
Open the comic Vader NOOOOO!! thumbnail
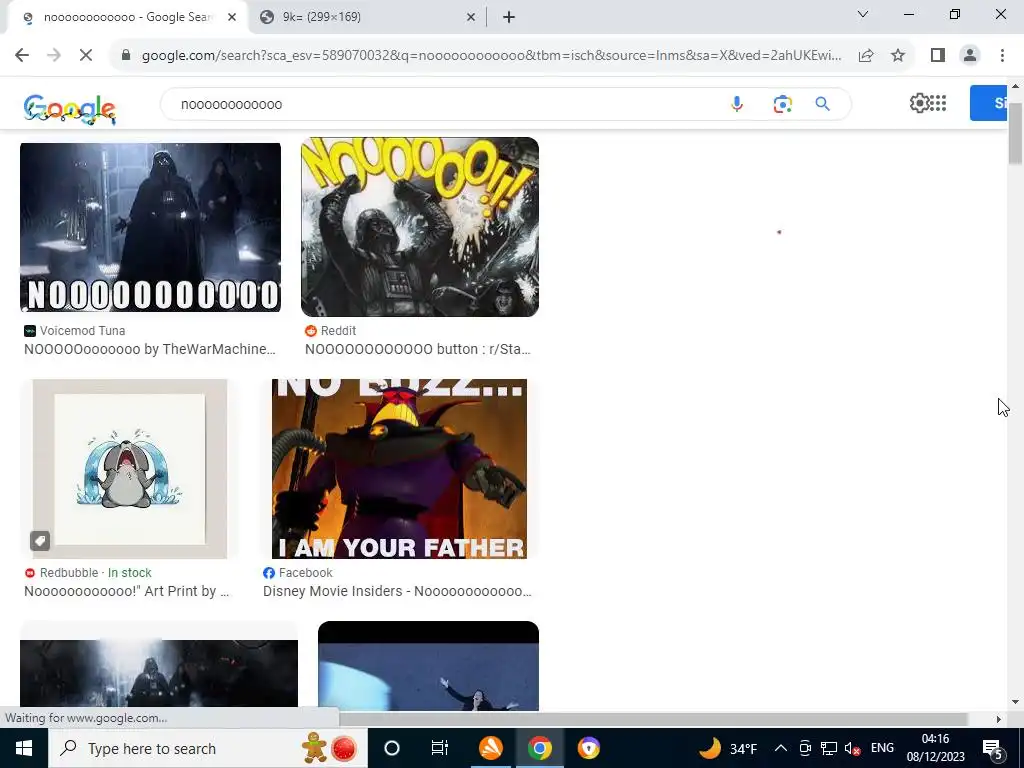coord(419,227)
